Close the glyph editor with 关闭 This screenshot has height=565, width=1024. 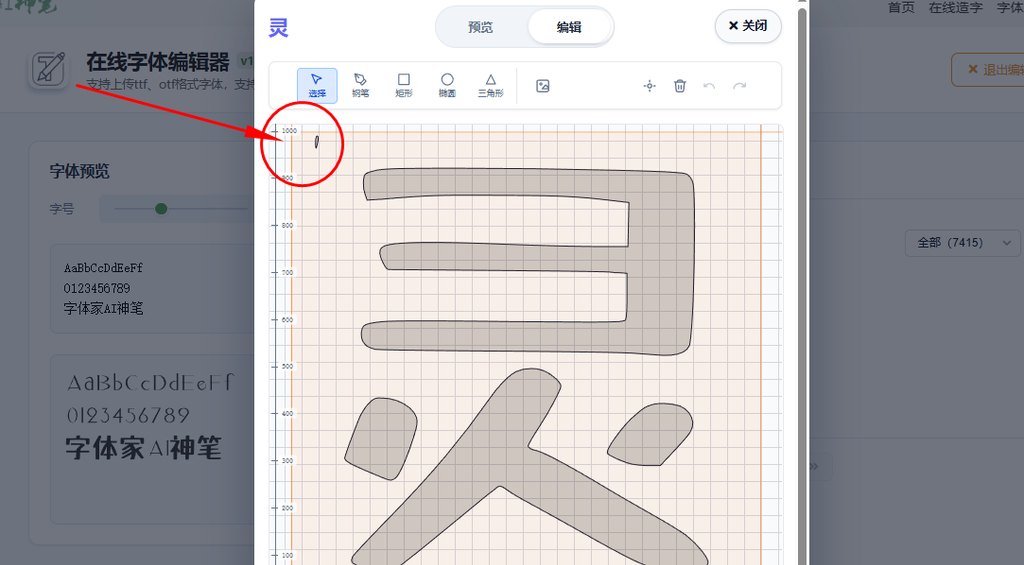point(748,26)
